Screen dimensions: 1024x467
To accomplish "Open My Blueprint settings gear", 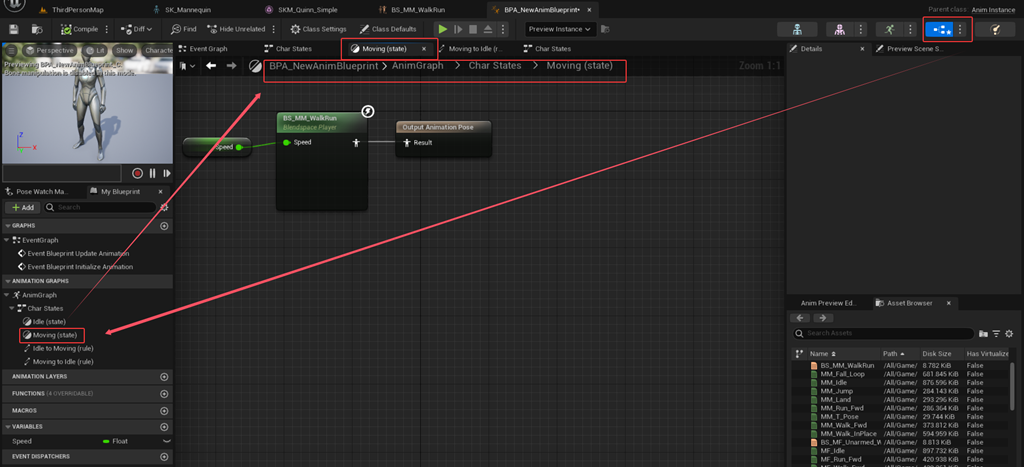I will coord(165,207).
